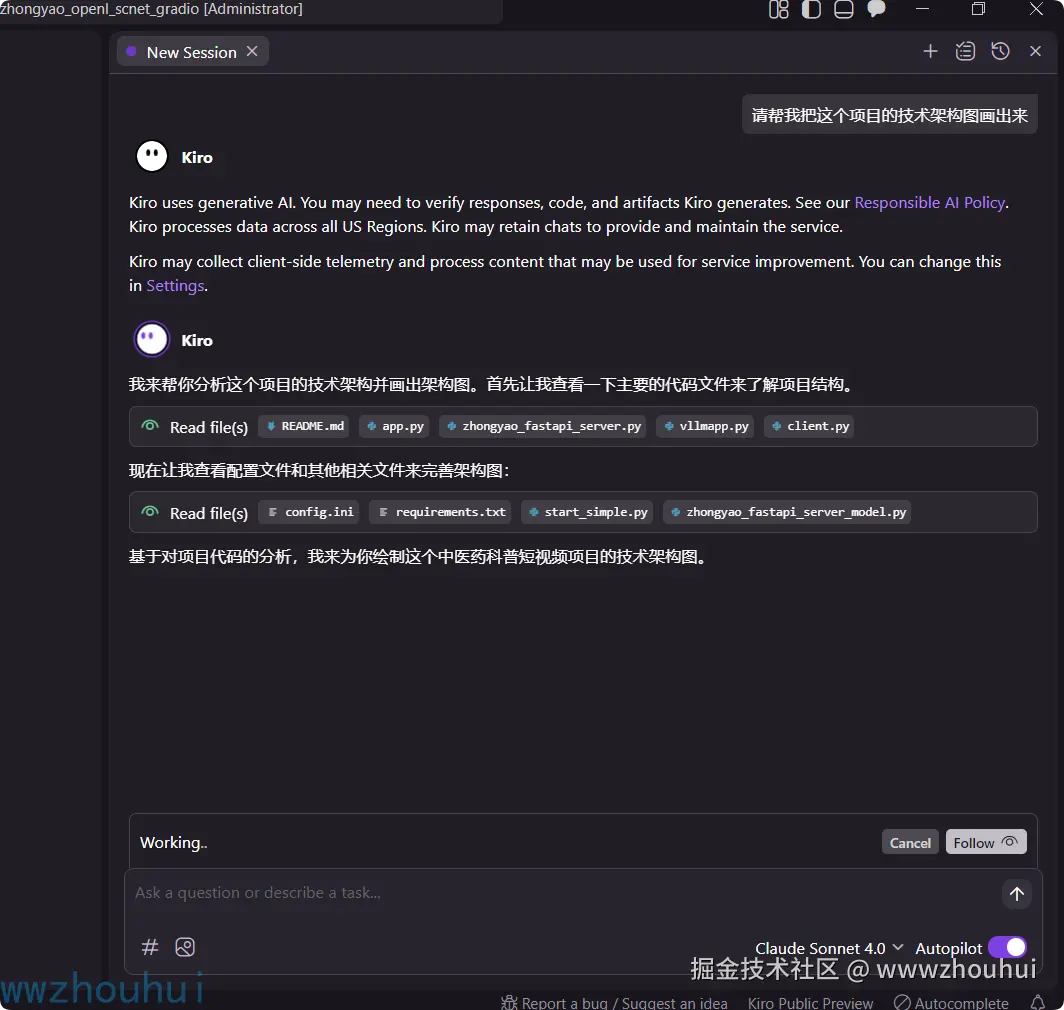This screenshot has height=1010, width=1064.
Task: Click Follow button with eye icon
Action: 985,842
